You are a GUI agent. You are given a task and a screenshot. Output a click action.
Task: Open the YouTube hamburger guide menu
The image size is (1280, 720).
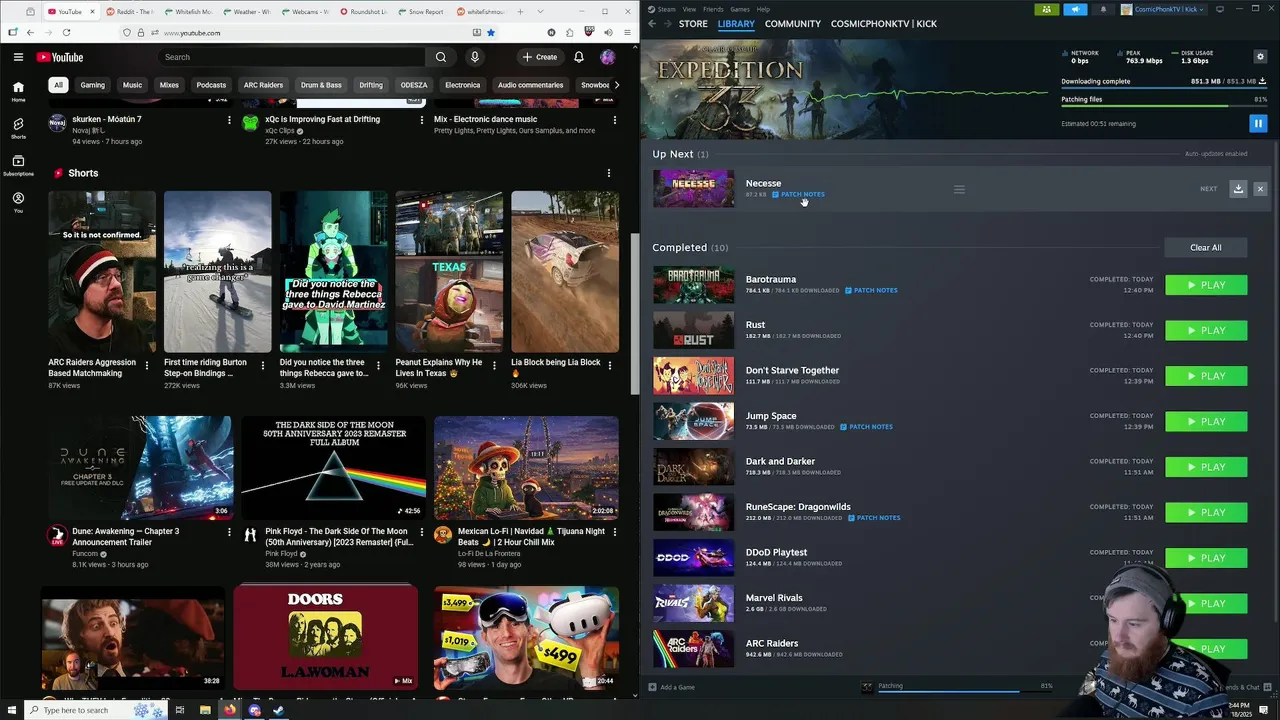point(18,57)
